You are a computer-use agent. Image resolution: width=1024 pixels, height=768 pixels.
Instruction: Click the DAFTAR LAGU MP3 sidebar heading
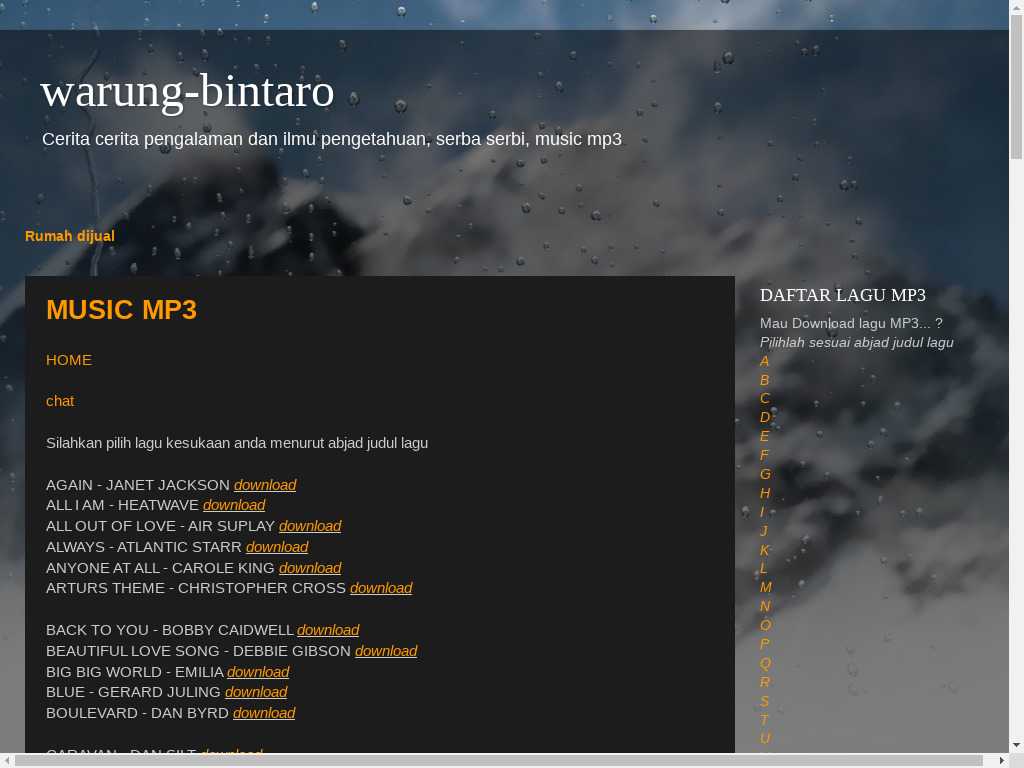842,295
